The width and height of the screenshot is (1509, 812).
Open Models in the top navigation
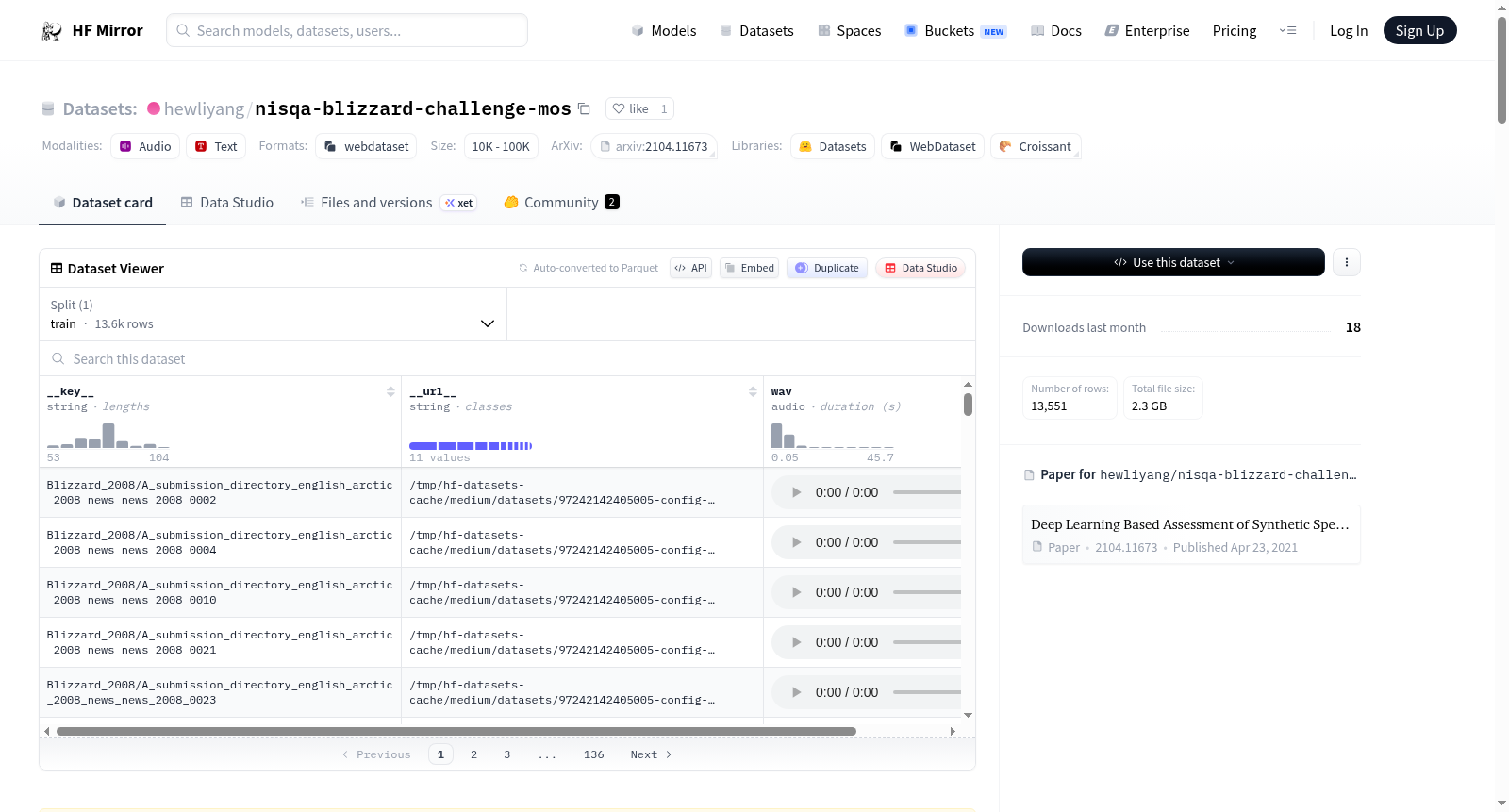[664, 30]
